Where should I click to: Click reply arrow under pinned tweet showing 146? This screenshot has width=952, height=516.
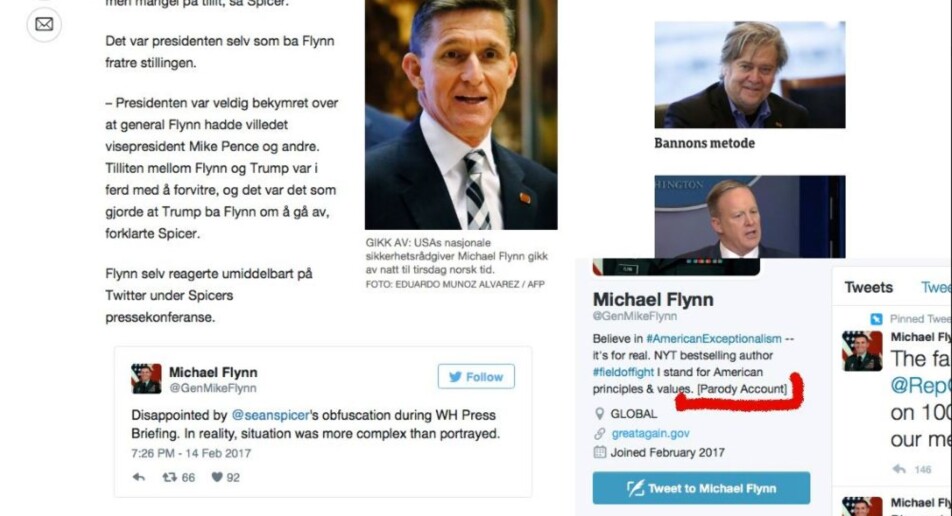coord(899,469)
